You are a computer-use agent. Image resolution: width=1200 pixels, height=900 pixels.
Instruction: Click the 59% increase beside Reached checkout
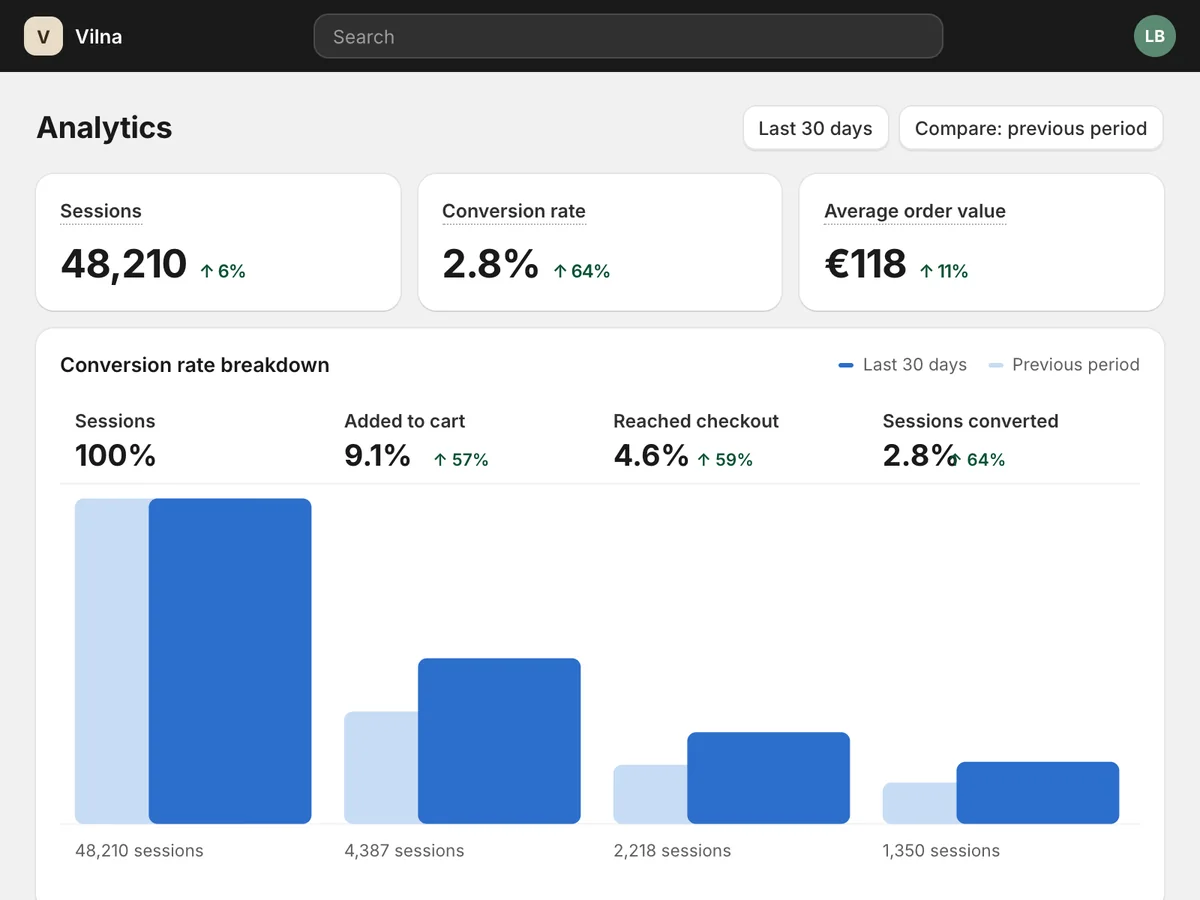coord(725,460)
